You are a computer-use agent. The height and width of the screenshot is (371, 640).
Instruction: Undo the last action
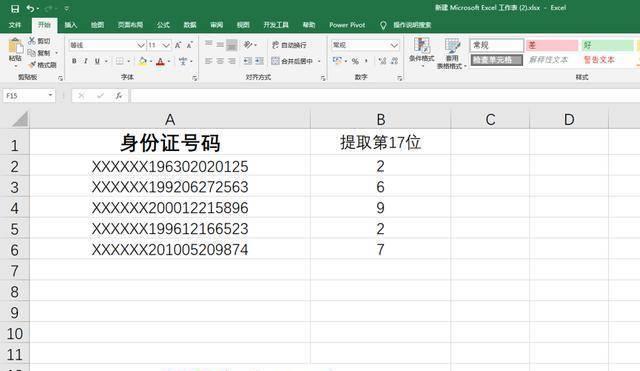[x=30, y=8]
